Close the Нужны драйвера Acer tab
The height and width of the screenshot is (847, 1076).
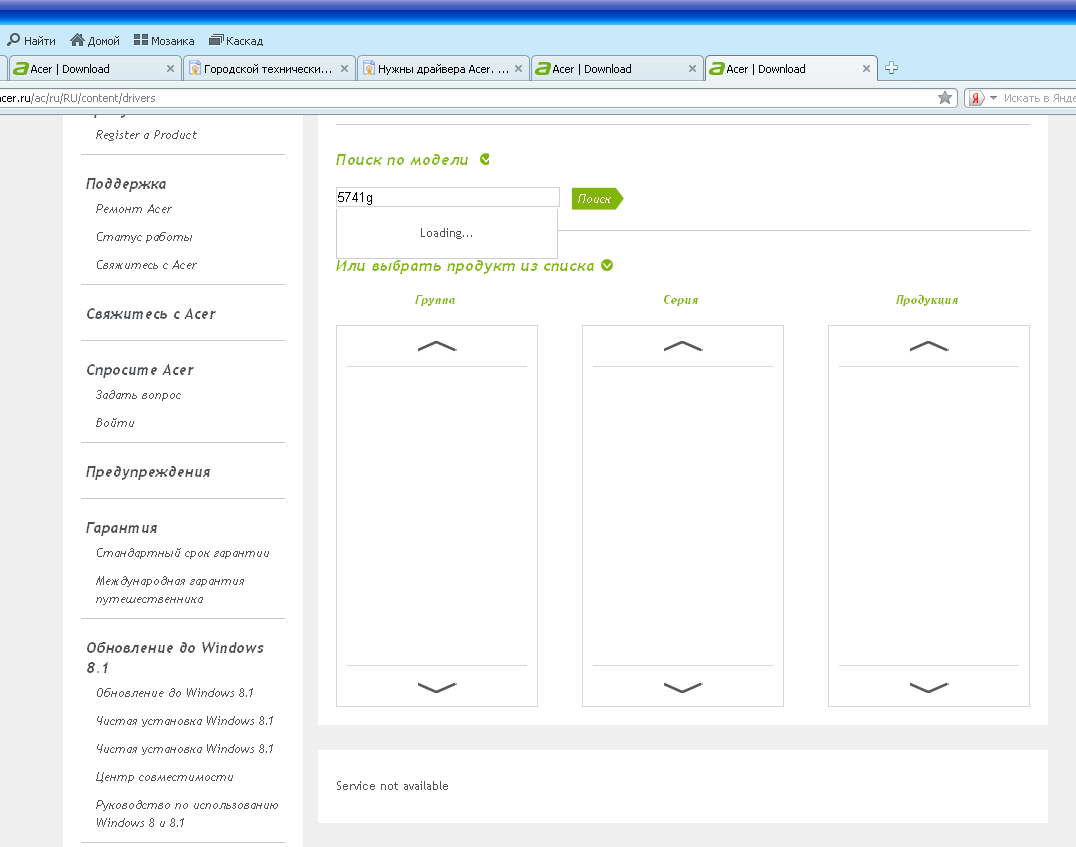point(518,69)
